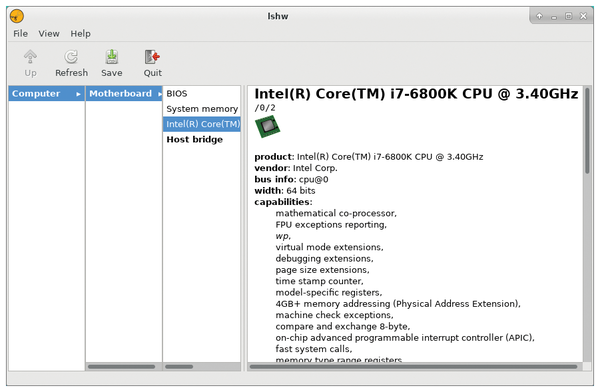
Task: Open the File menu
Action: click(x=20, y=34)
